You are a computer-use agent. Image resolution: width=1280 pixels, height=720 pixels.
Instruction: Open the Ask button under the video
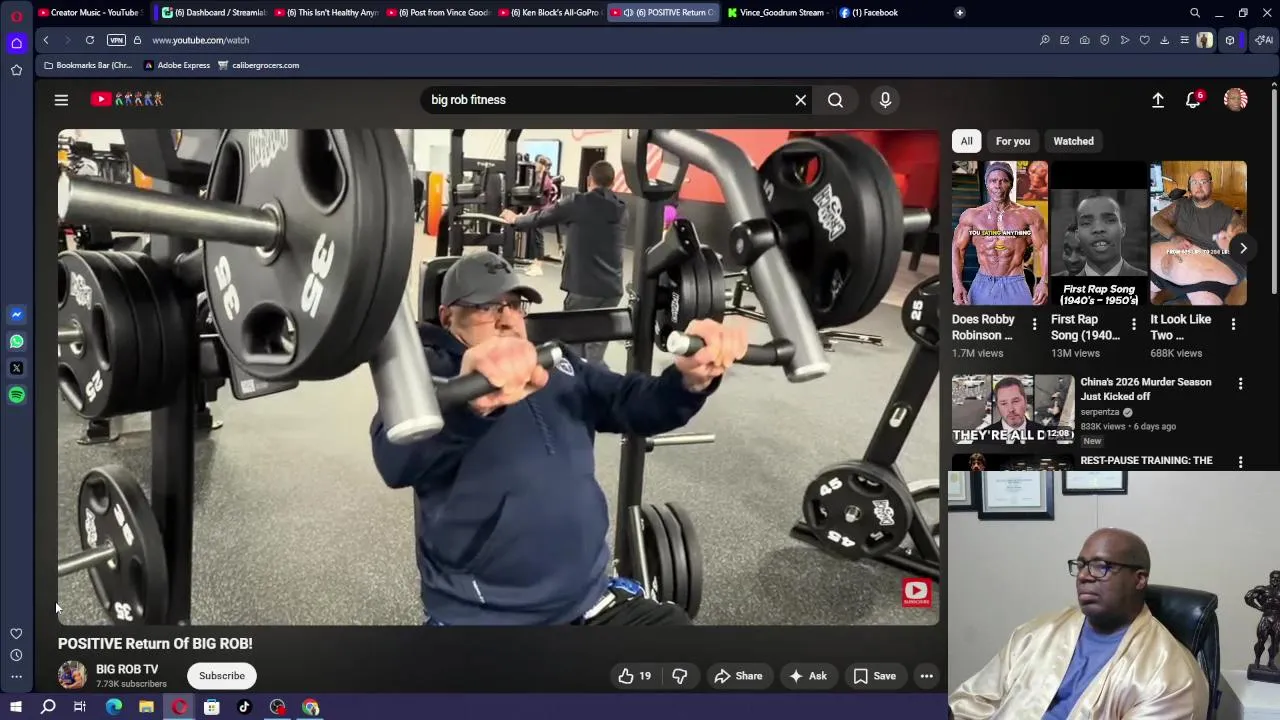click(808, 676)
